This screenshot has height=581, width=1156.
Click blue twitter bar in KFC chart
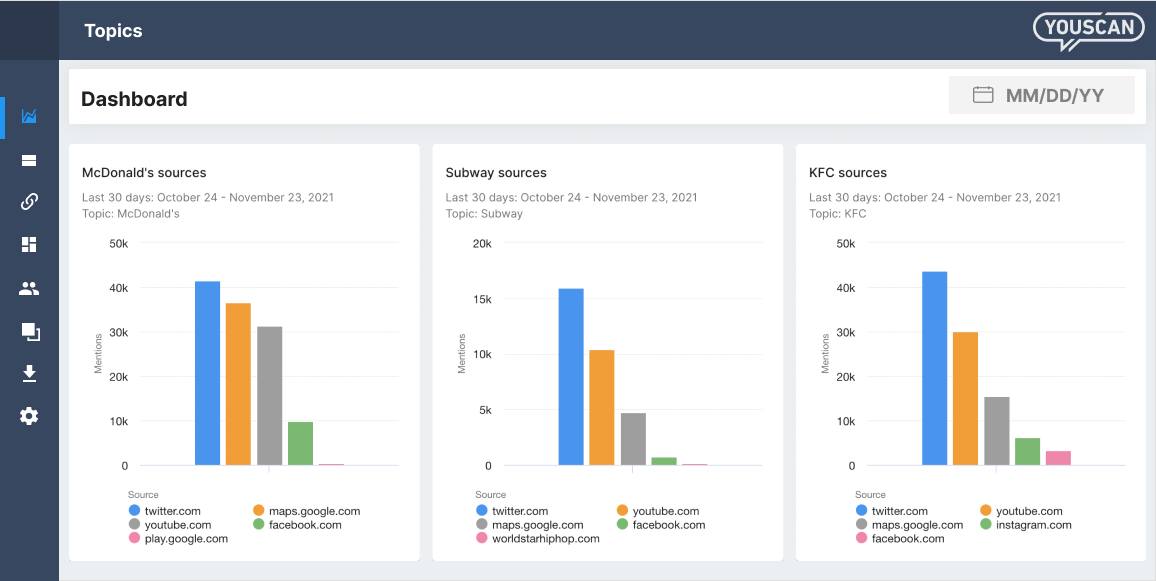(x=934, y=369)
